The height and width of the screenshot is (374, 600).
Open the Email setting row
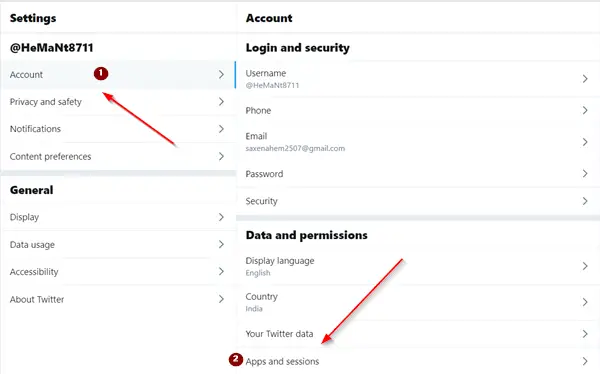(x=418, y=142)
